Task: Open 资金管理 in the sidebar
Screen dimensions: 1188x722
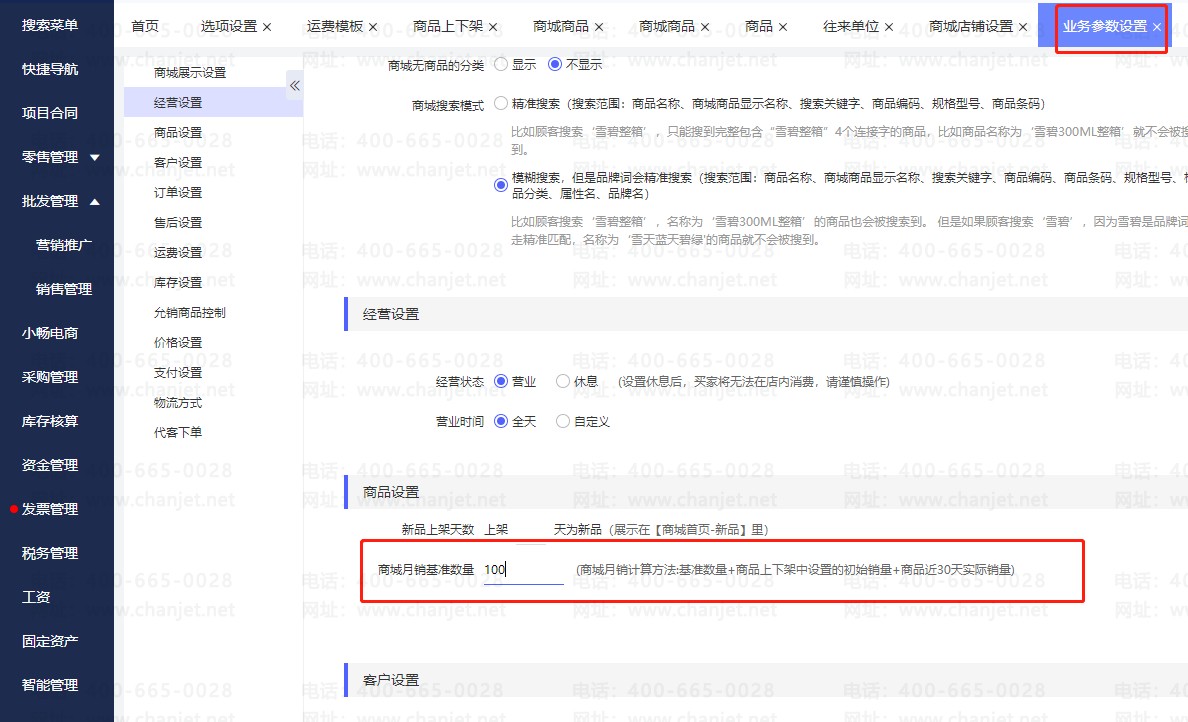Action: click(50, 464)
